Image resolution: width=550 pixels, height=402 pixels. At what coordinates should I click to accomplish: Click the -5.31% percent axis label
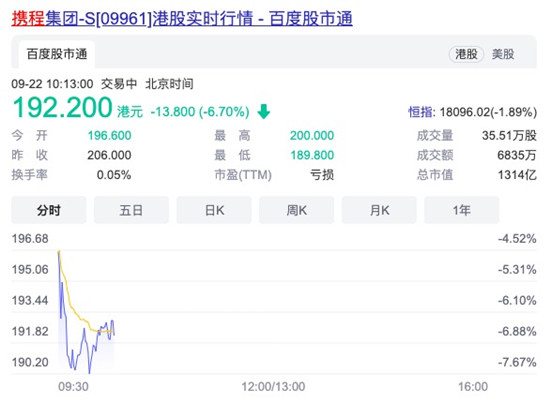point(517,270)
